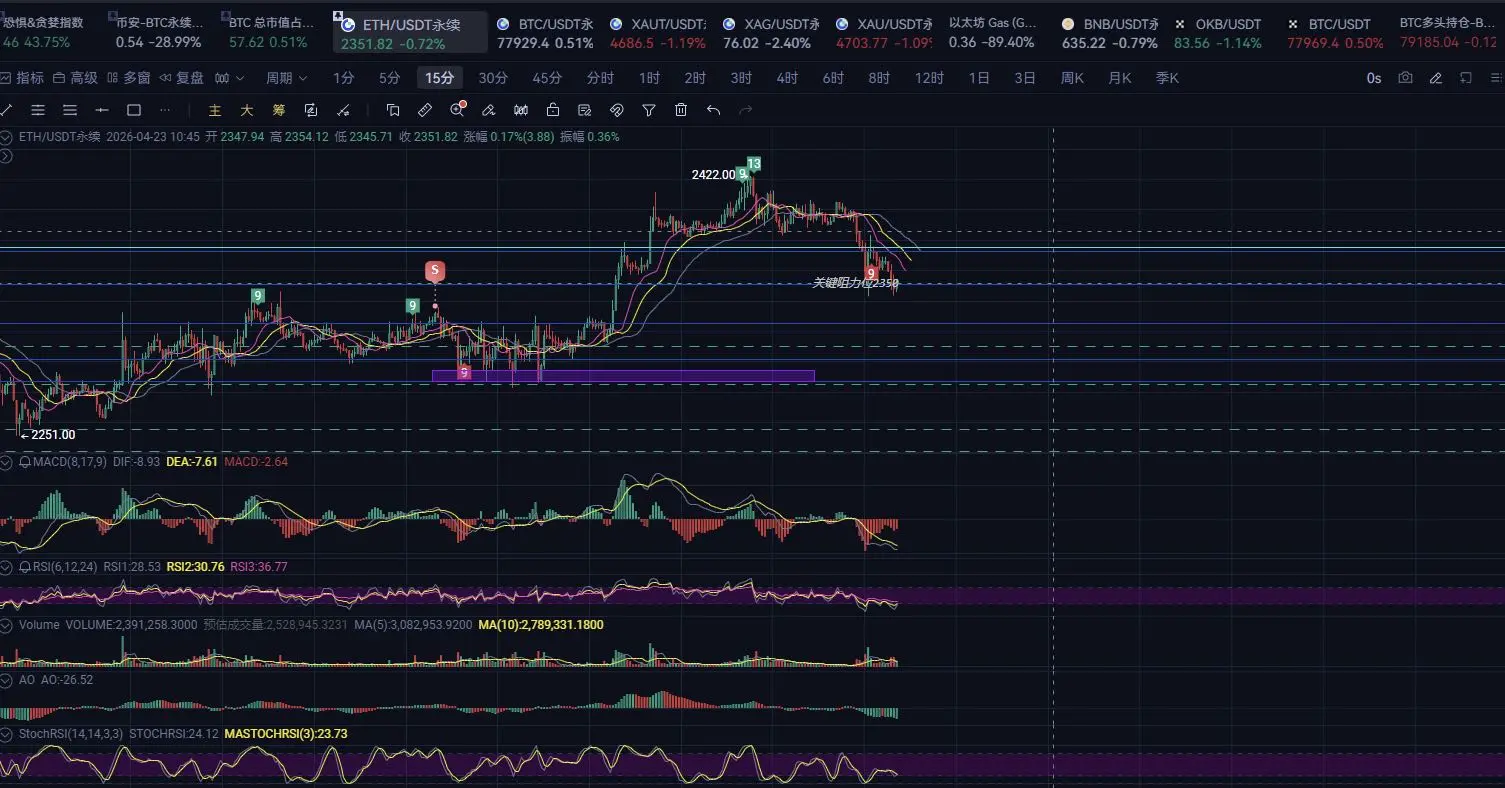Open the 指标 indicators panel
Viewport: 1505px width, 788px height.
(22, 78)
